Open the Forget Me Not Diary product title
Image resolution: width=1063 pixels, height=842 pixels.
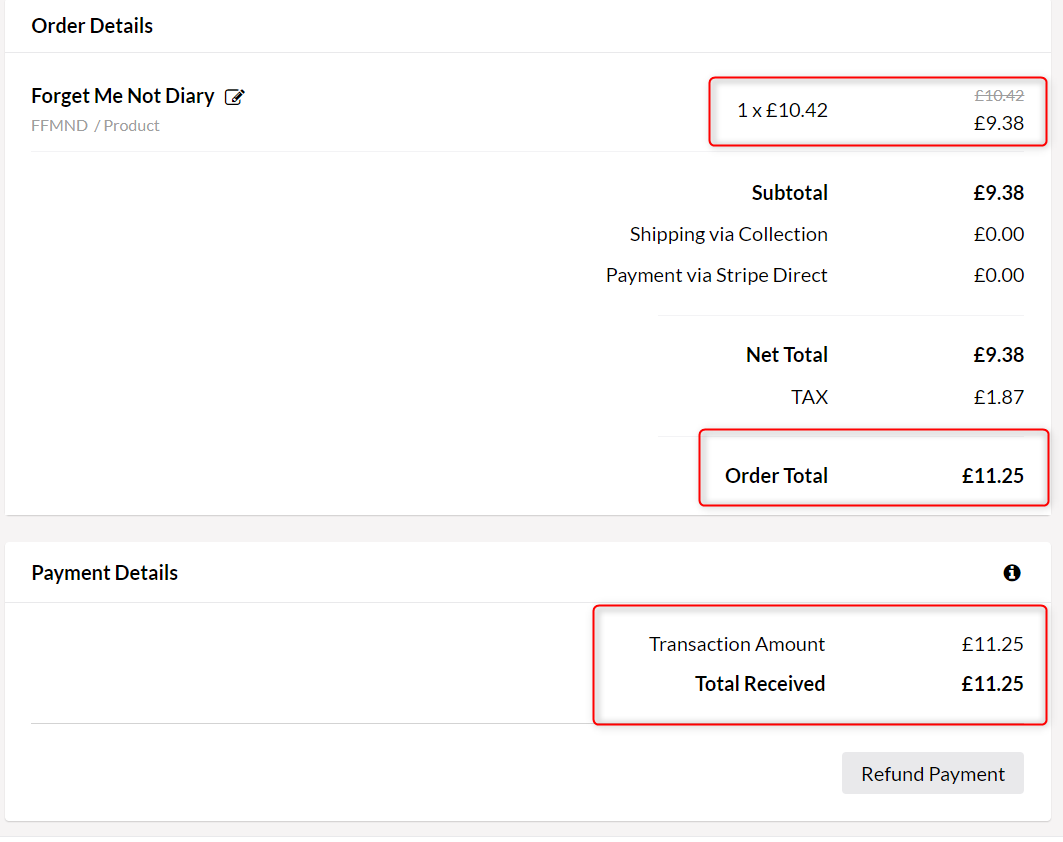123,96
